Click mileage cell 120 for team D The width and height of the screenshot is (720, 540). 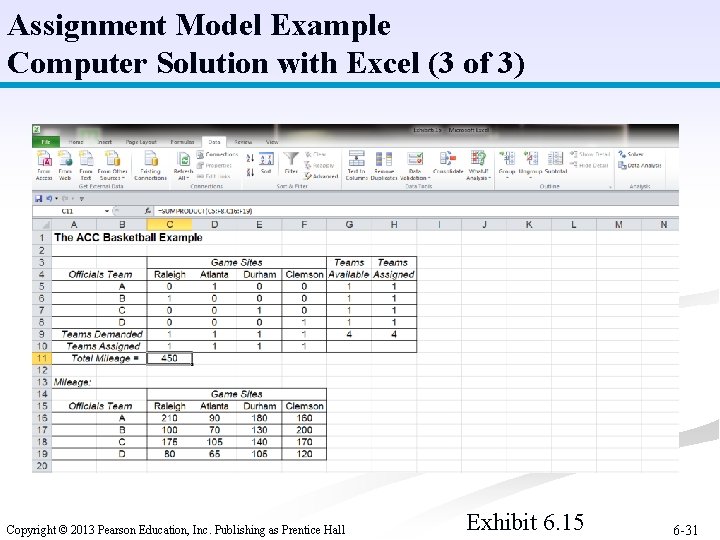(304, 454)
